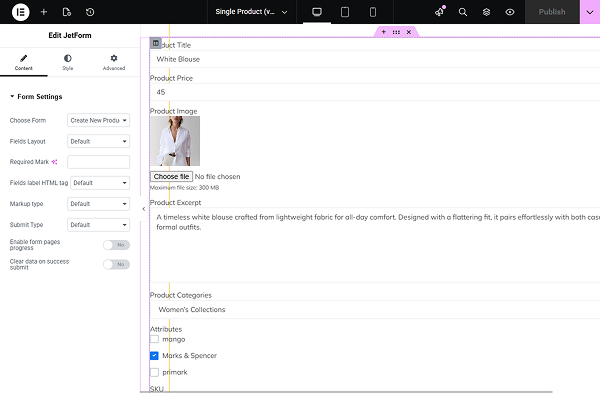The width and height of the screenshot is (600, 393).
Task: Uncheck the Marks & Spencer checkbox
Action: coord(154,355)
